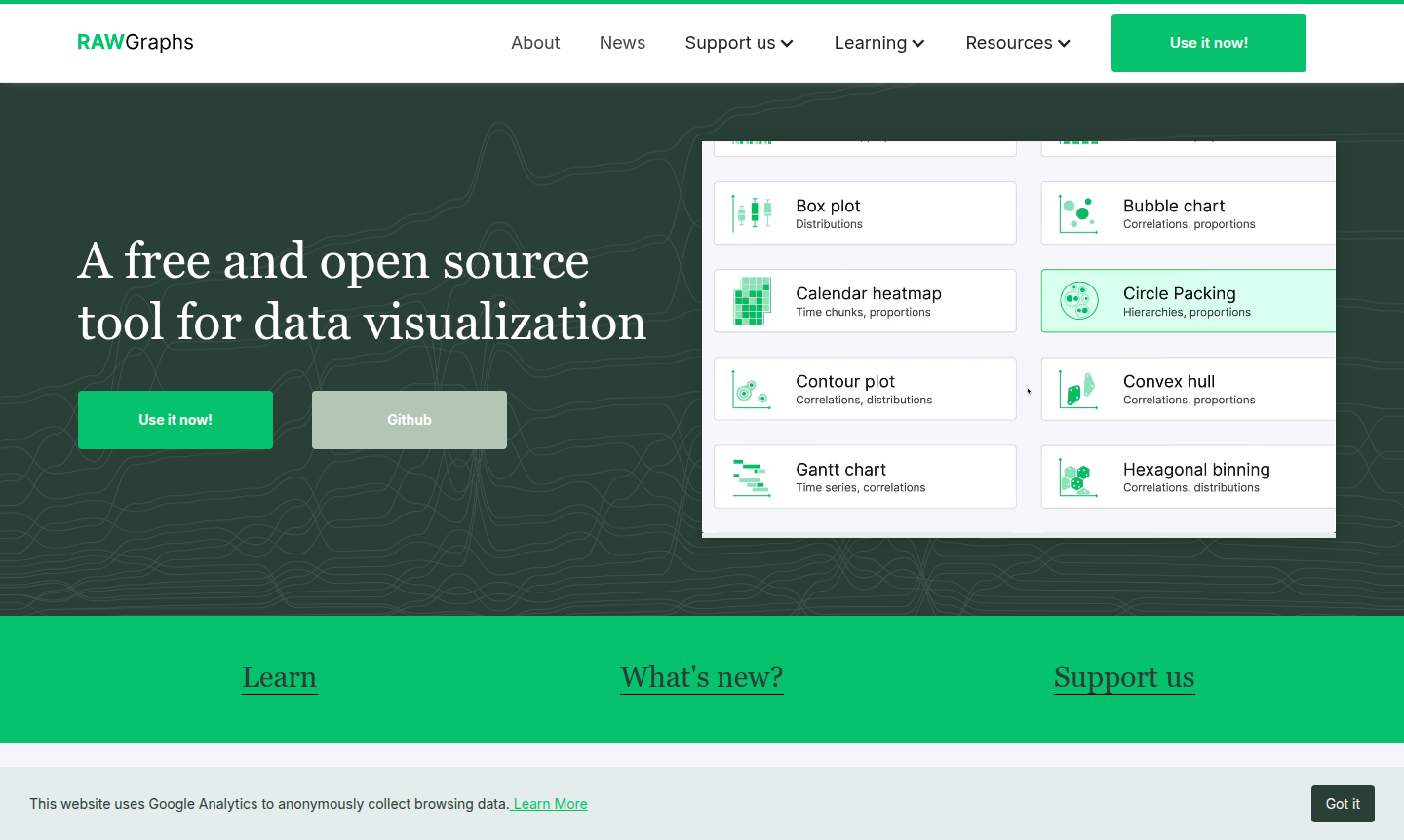
Task: Click the Circle Packing icon
Action: point(1078,300)
